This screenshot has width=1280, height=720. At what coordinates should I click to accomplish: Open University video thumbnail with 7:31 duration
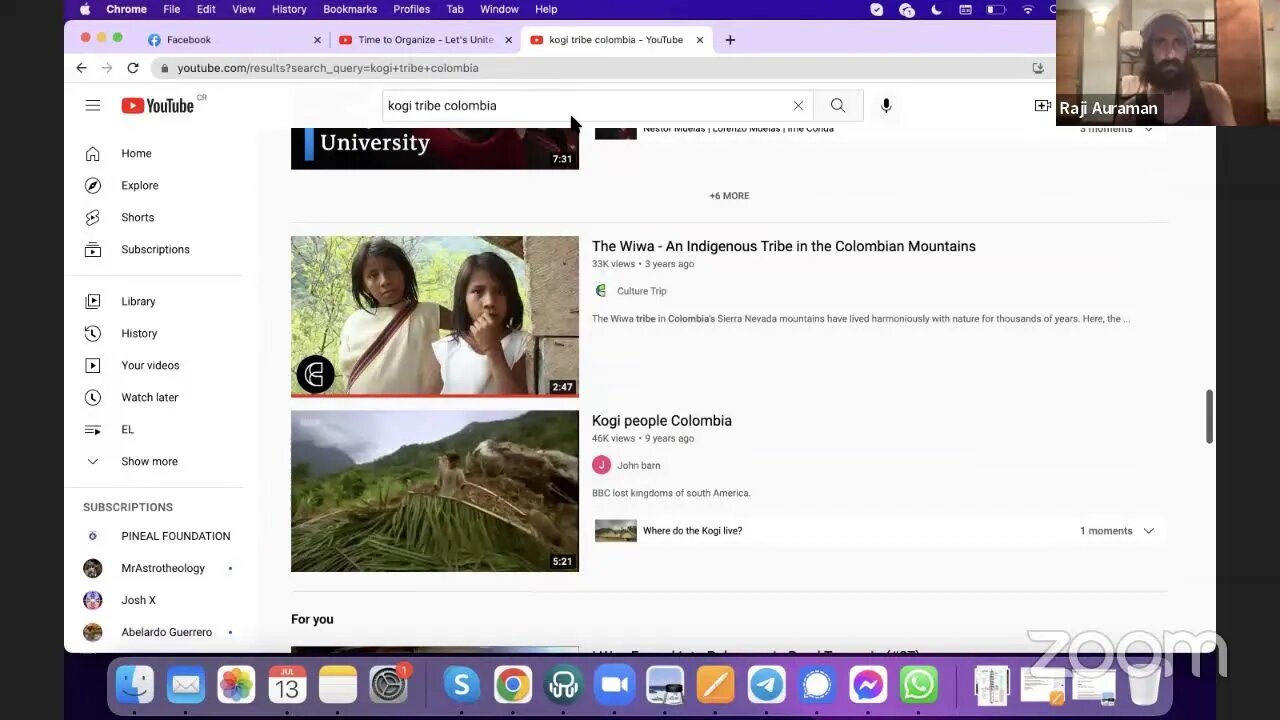[435, 149]
